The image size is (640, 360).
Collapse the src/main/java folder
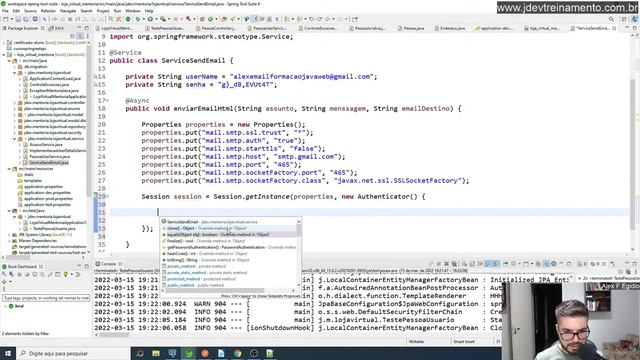9,60
